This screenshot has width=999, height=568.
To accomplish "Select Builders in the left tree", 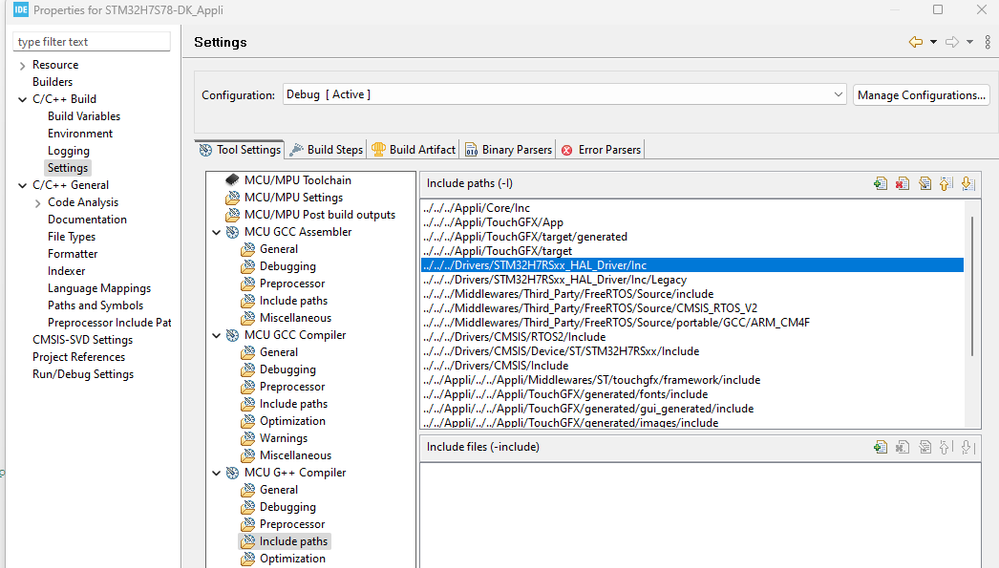I will click(x=52, y=82).
